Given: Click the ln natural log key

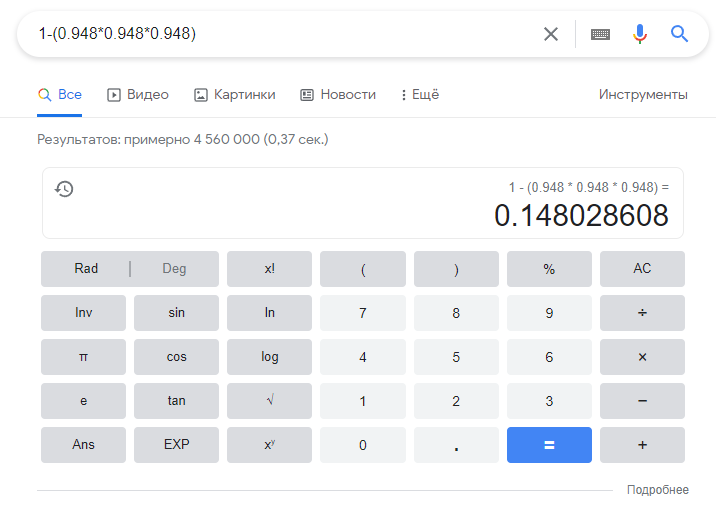Looking at the screenshot, I should [x=269, y=313].
